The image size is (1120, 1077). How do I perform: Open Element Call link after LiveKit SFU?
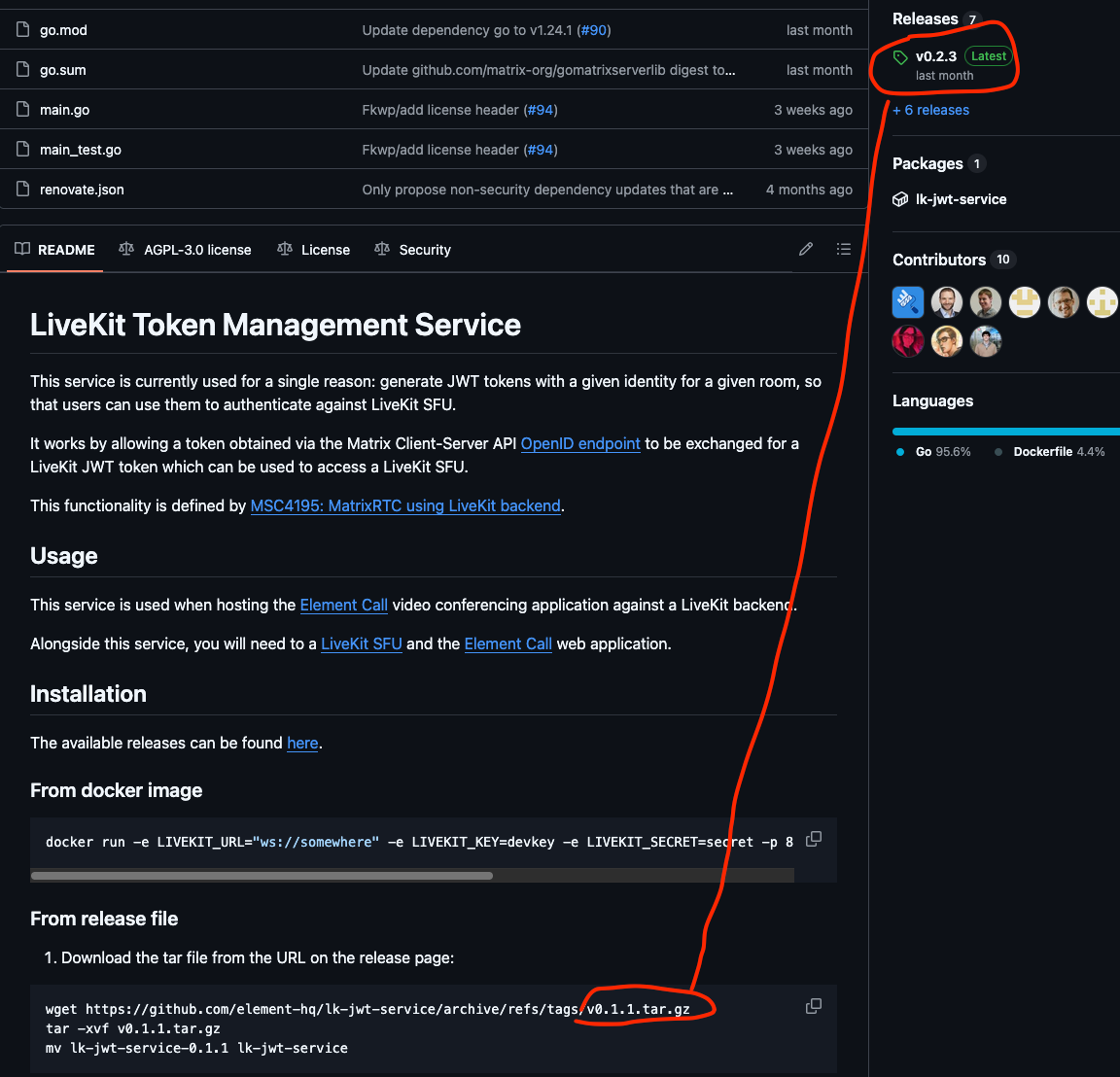(x=507, y=644)
